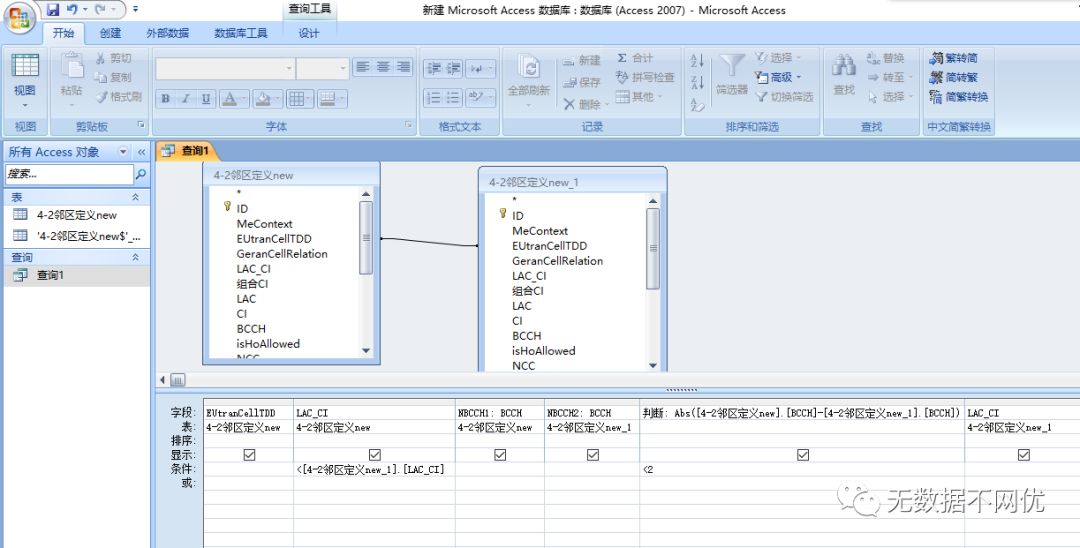Screen dimensions: 1080x548
Task: Toggle 显示 checkbox for first LAC_CI column
Action: [x=375, y=455]
